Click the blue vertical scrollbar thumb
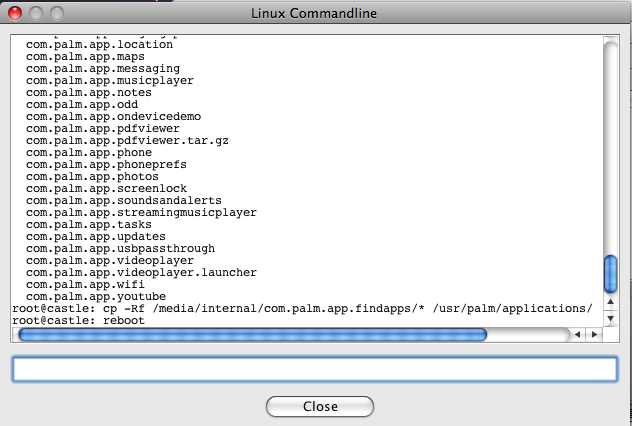The width and height of the screenshot is (632, 426). tap(611, 274)
